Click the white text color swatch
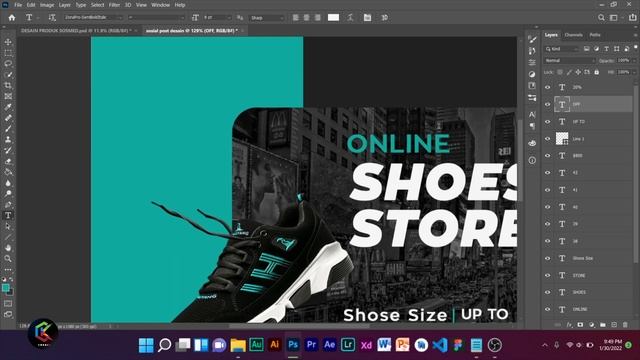 pos(333,18)
